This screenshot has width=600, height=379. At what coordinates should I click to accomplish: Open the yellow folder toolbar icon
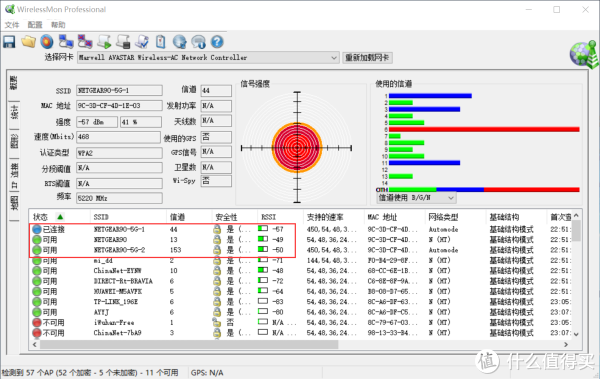[x=28, y=41]
